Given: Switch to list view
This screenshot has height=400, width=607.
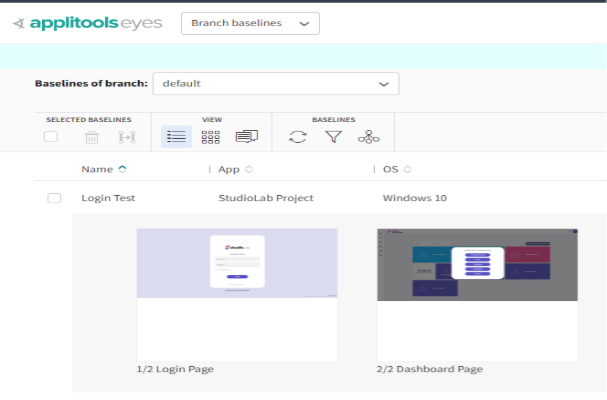Looking at the screenshot, I should (x=176, y=137).
